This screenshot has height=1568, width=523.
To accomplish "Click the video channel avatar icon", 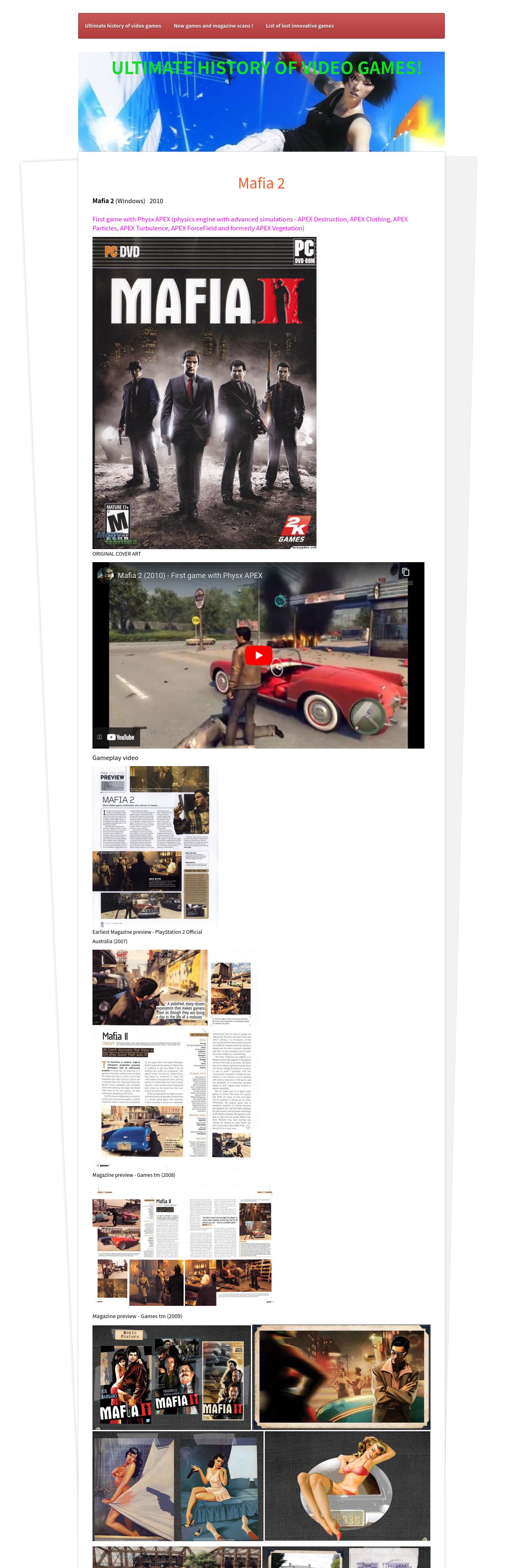I will (105, 575).
